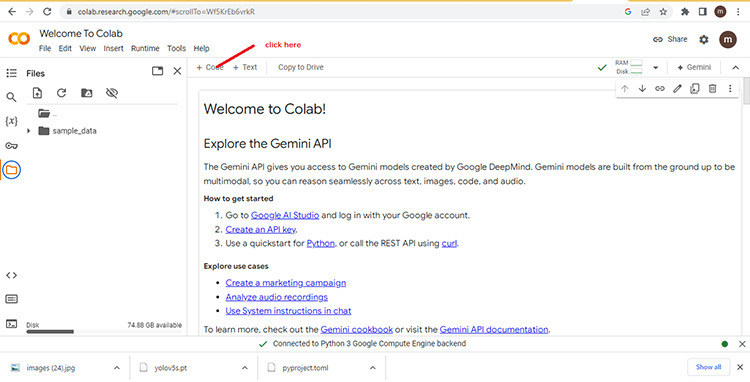Open yolov5s.pt download options arrow

244,368
